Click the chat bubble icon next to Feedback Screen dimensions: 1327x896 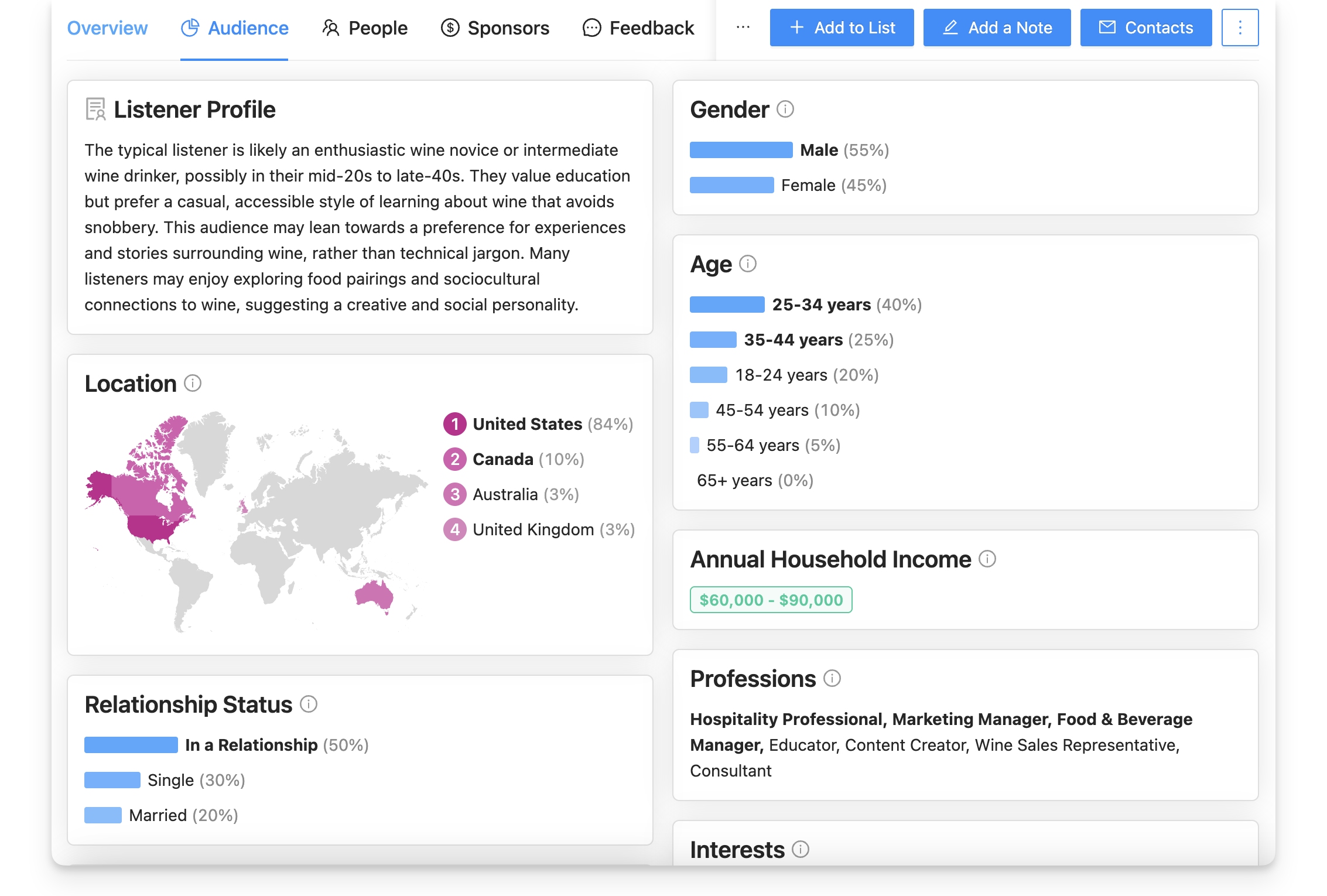592,28
